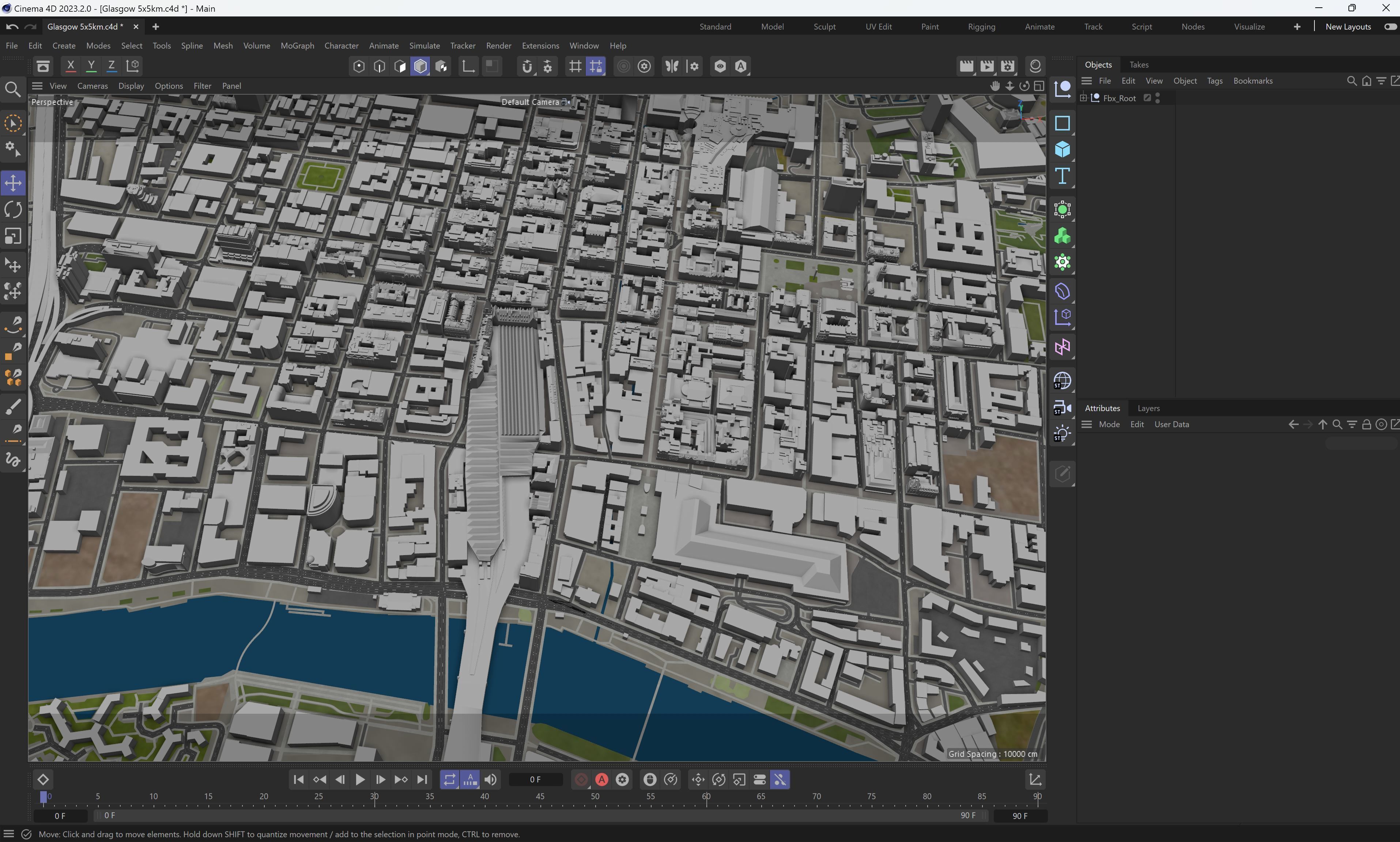The height and width of the screenshot is (842, 1400).
Task: Switch to the Layers tab
Action: (1148, 409)
